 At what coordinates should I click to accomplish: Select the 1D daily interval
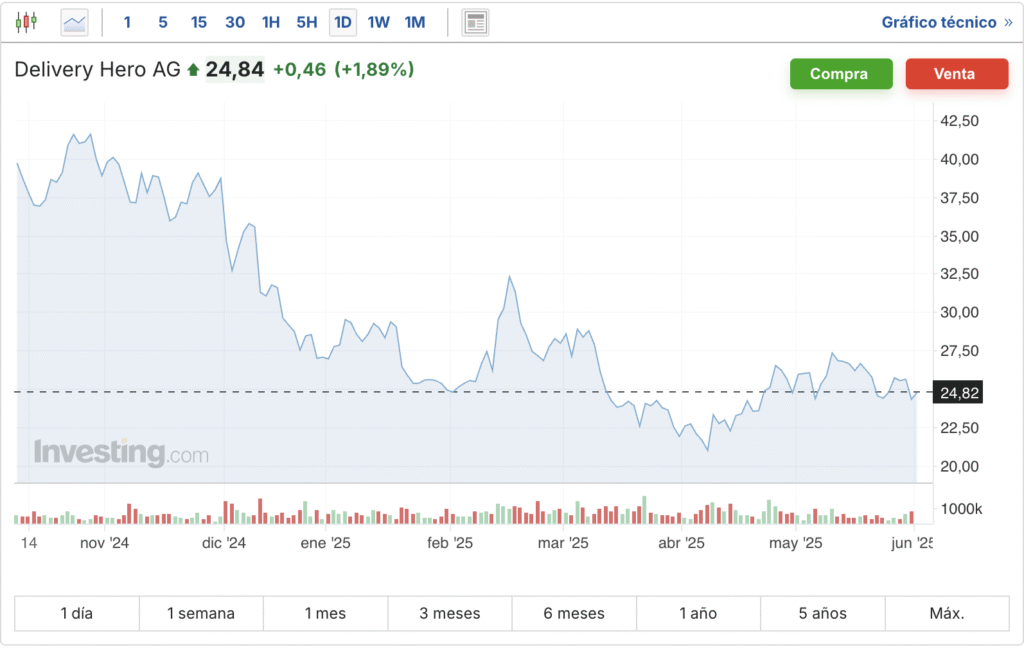pyautogui.click(x=343, y=23)
